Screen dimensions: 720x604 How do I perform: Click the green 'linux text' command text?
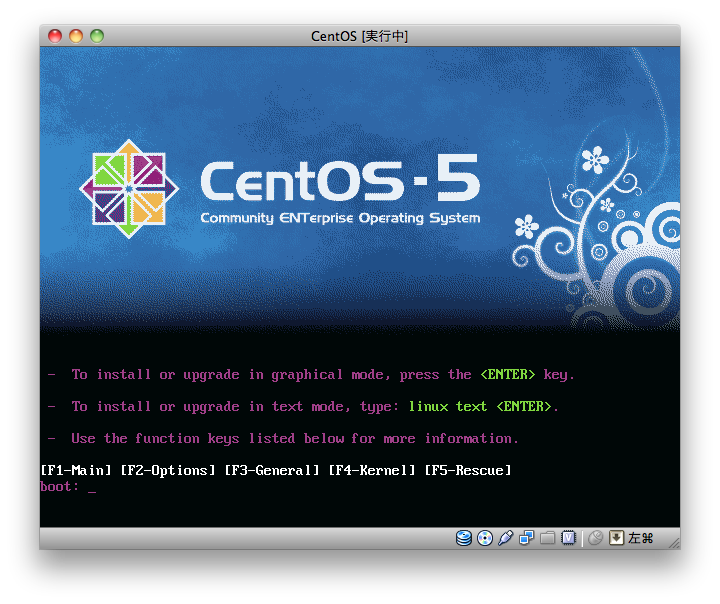[x=448, y=406]
